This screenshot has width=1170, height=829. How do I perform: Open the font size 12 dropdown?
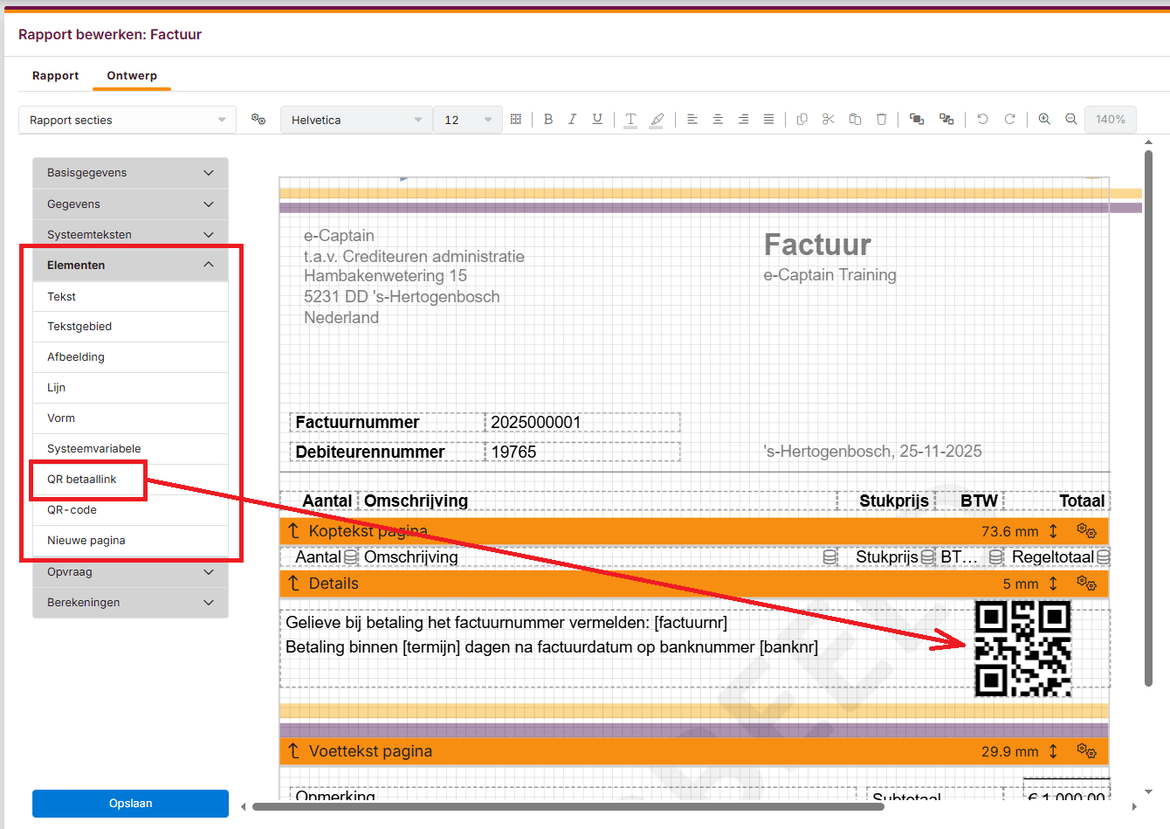tap(467, 120)
